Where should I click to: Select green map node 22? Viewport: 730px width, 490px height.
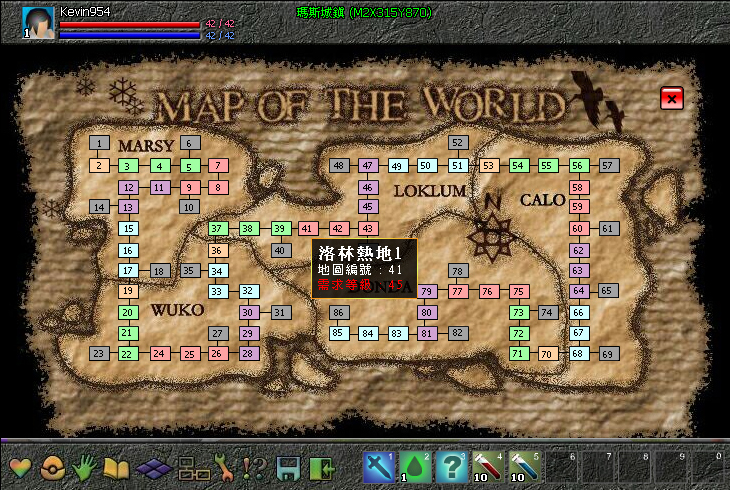[128, 354]
